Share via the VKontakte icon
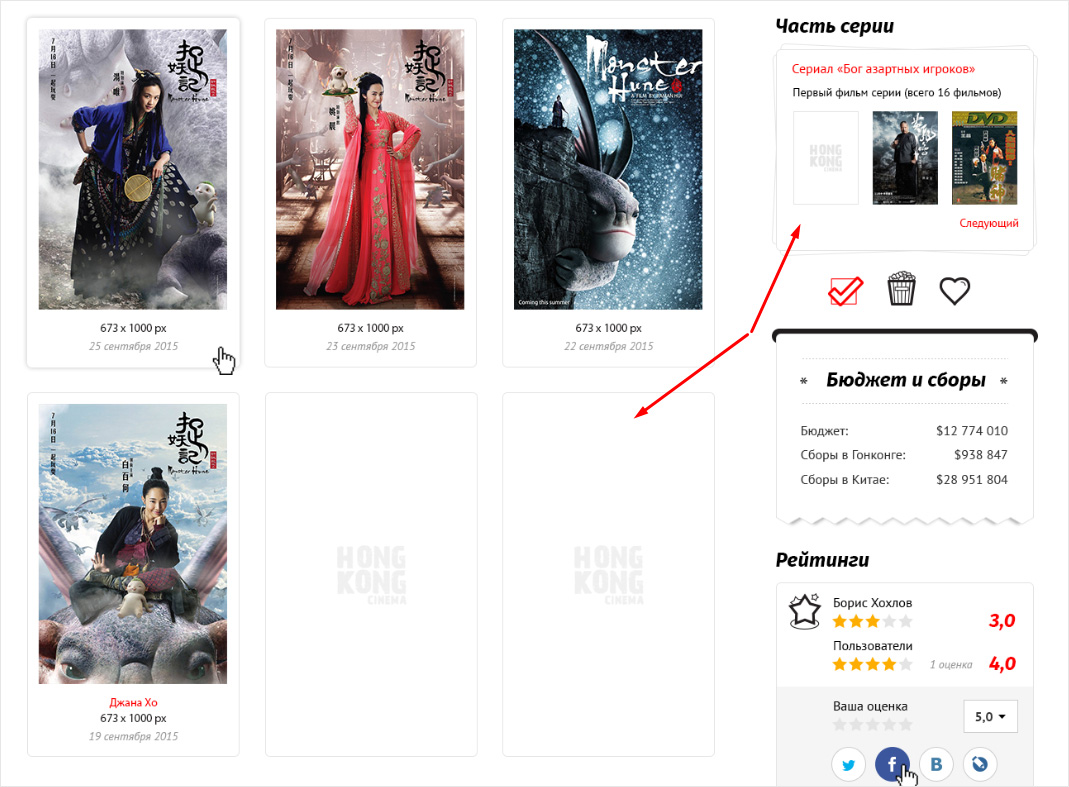1069x787 pixels. point(936,764)
